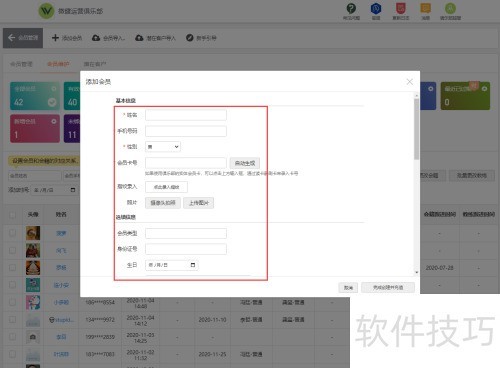The height and width of the screenshot is (368, 500).
Task: Open the green user account icon
Action: pyautogui.click(x=450, y=8)
